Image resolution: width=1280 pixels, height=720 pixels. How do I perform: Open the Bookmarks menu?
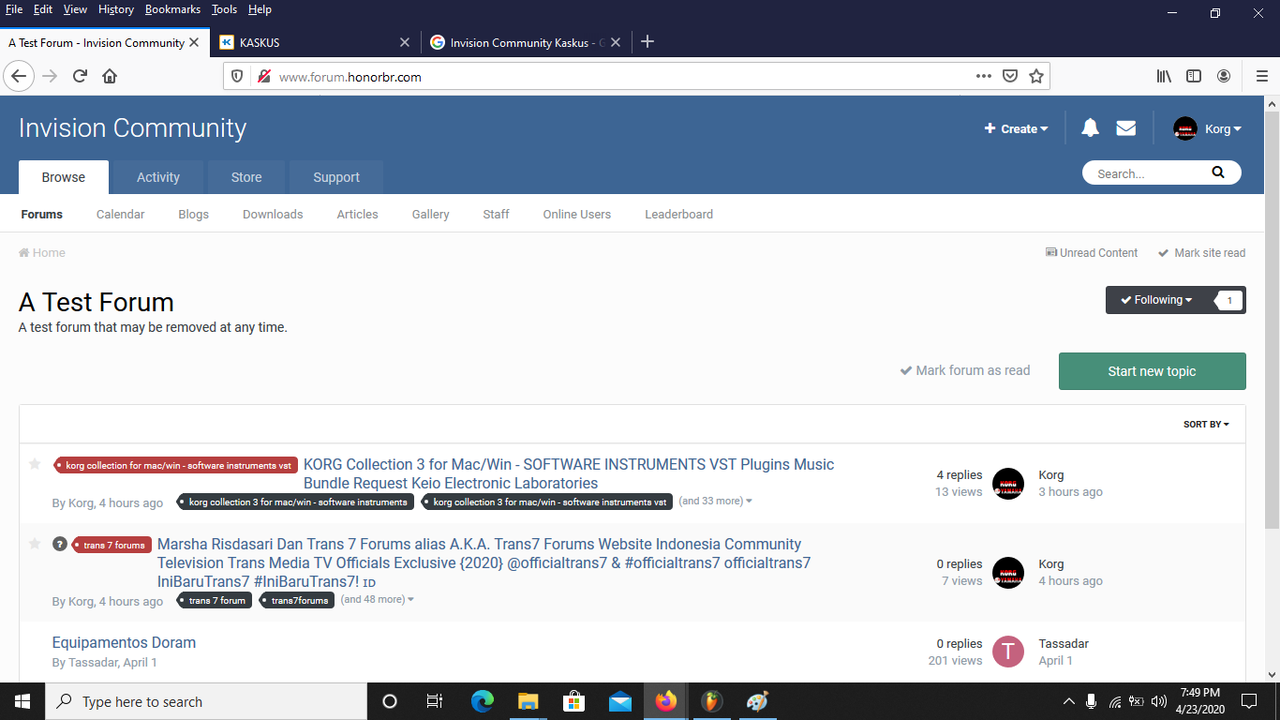coord(172,9)
